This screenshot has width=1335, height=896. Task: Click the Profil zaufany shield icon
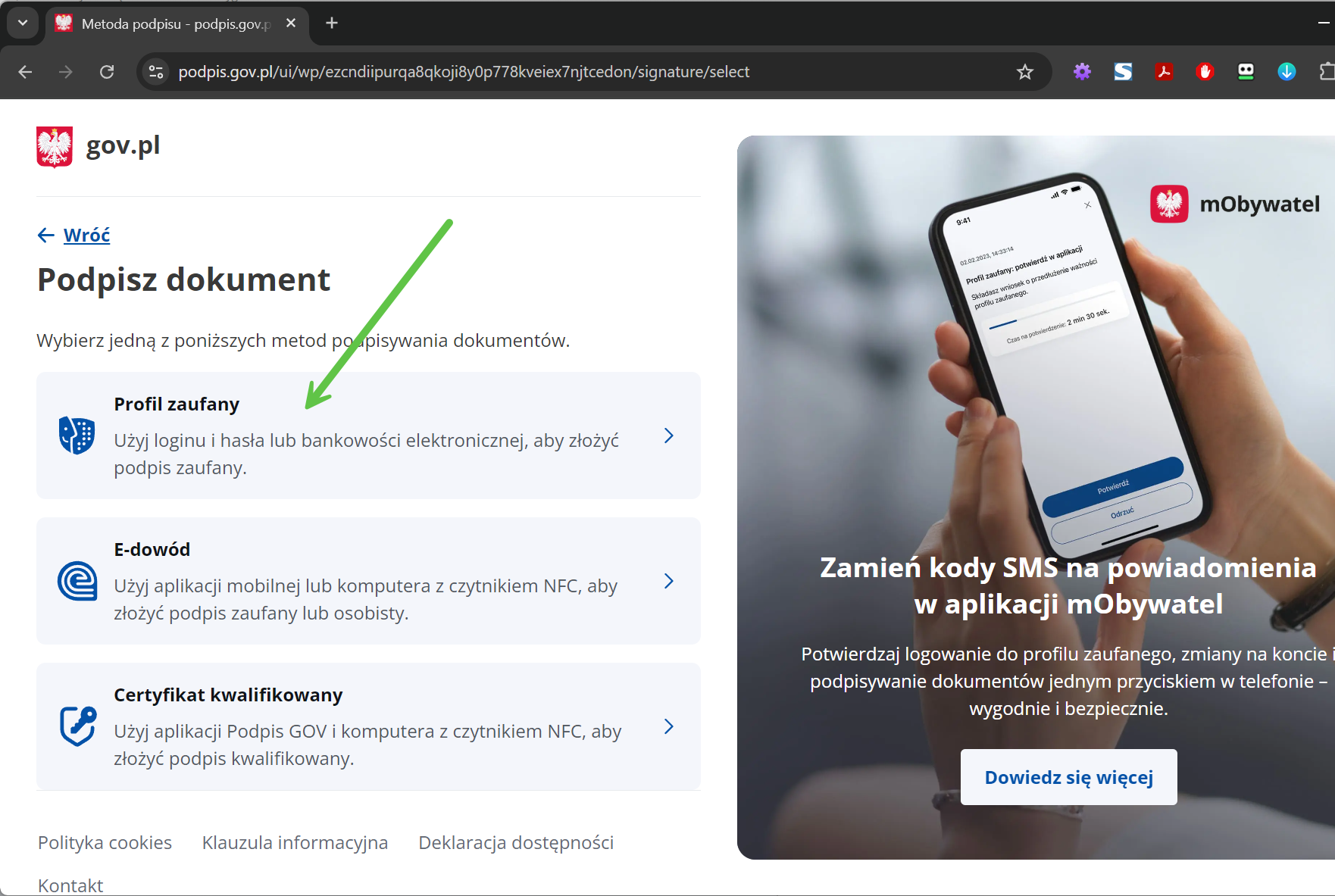(x=77, y=436)
